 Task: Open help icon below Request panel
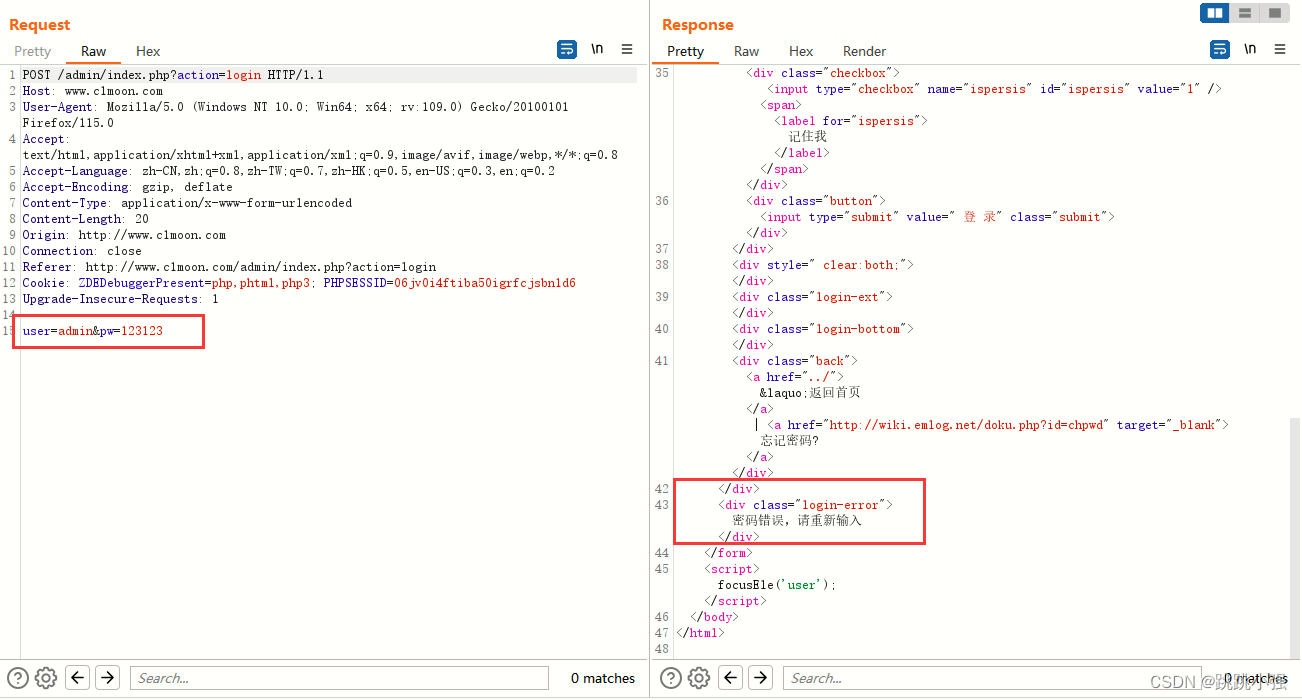pos(18,678)
